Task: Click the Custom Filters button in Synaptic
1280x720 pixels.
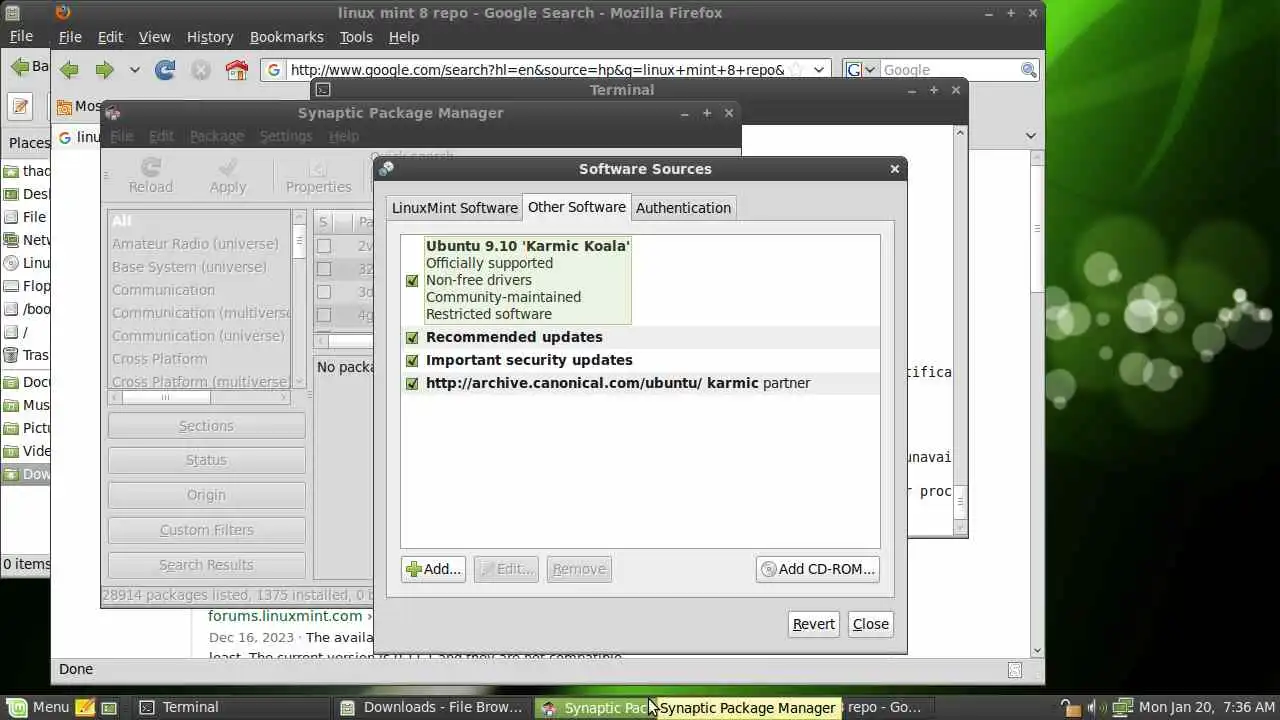Action: [x=206, y=530]
